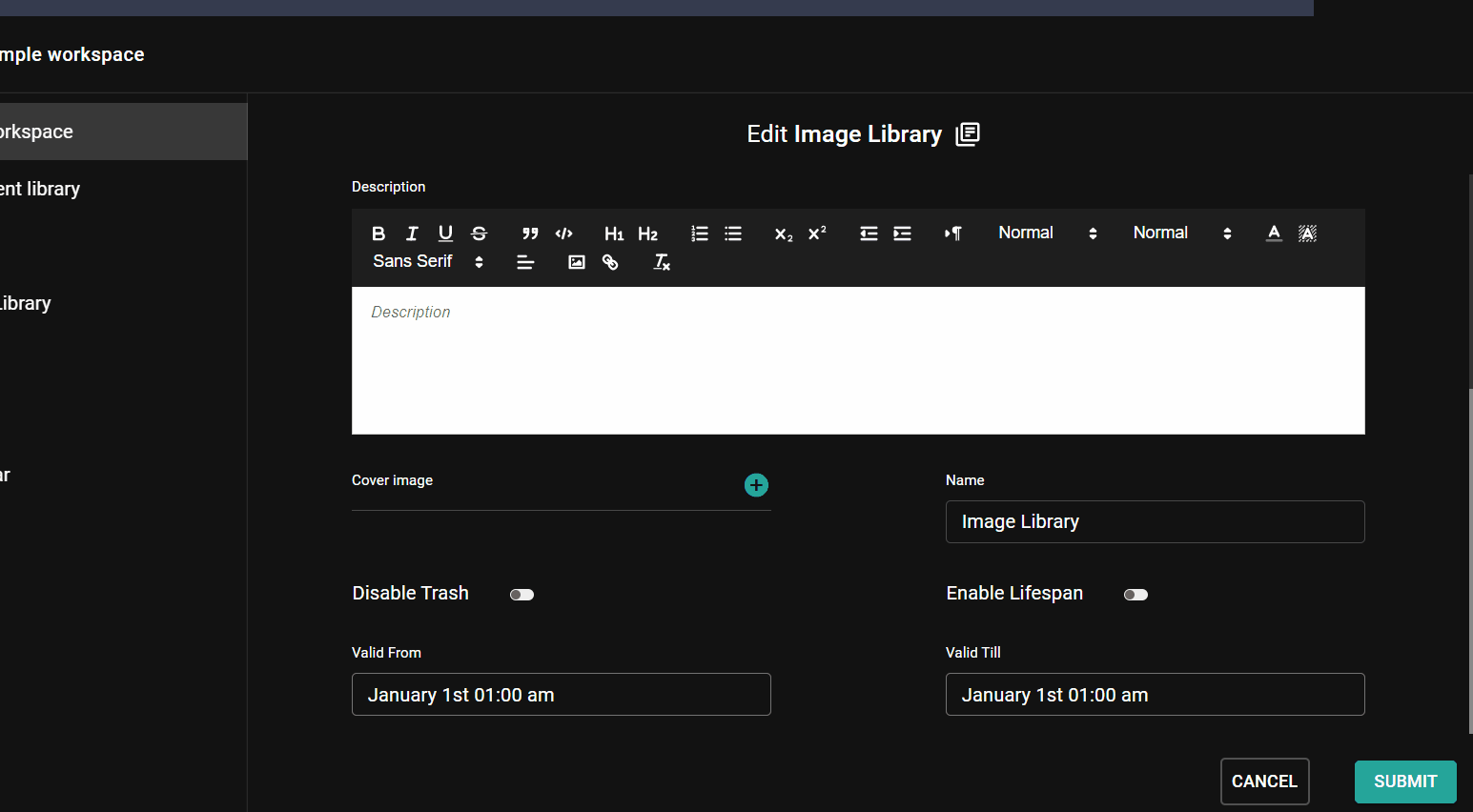Open the Sans Serif font dropdown

coord(428,262)
